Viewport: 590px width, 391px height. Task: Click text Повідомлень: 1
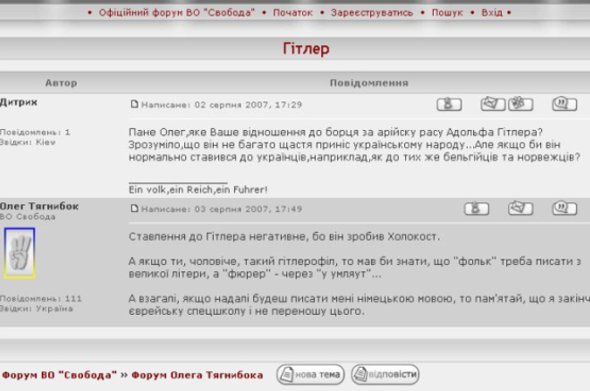(x=35, y=132)
